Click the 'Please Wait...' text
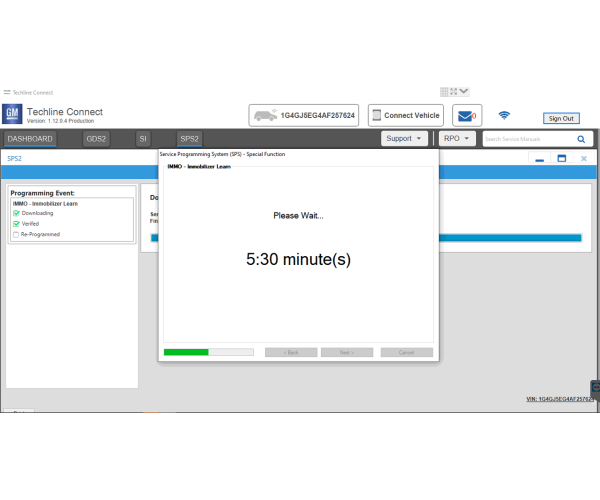 tap(298, 216)
